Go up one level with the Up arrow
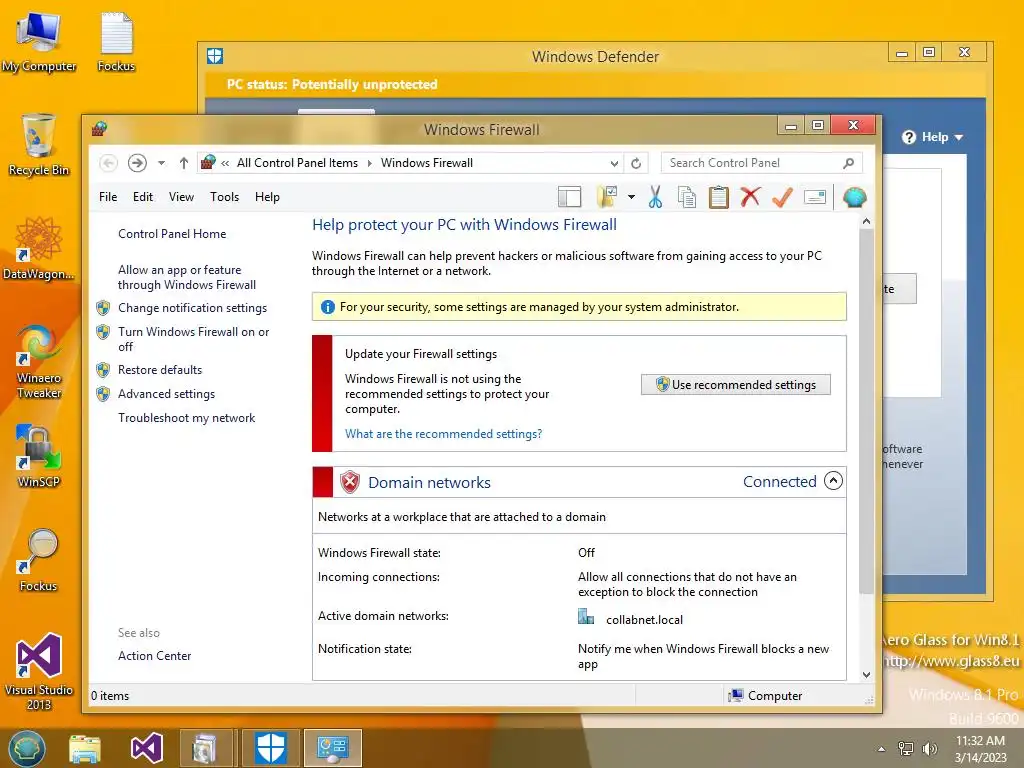Screen dimensions: 1024x768 click(x=184, y=163)
